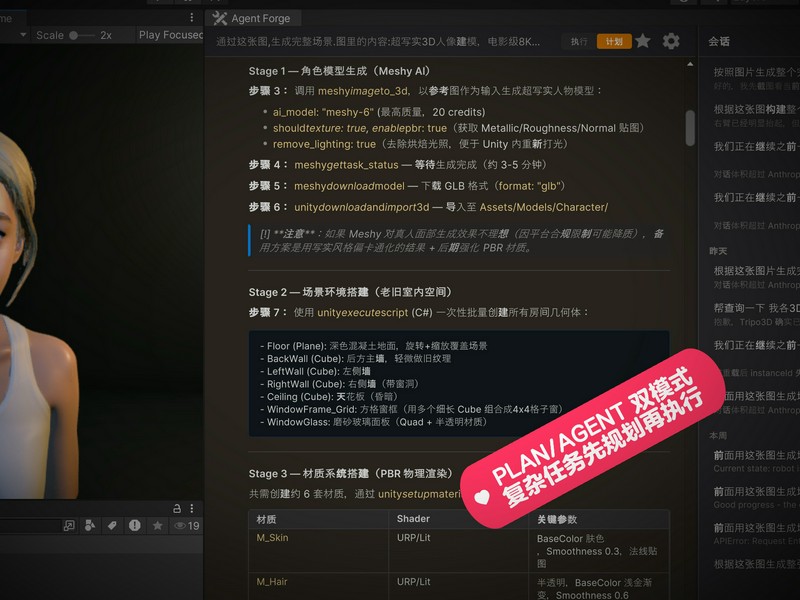800x600 pixels.
Task: Open the bottom panel three-dot menu
Action: pyautogui.click(x=191, y=508)
